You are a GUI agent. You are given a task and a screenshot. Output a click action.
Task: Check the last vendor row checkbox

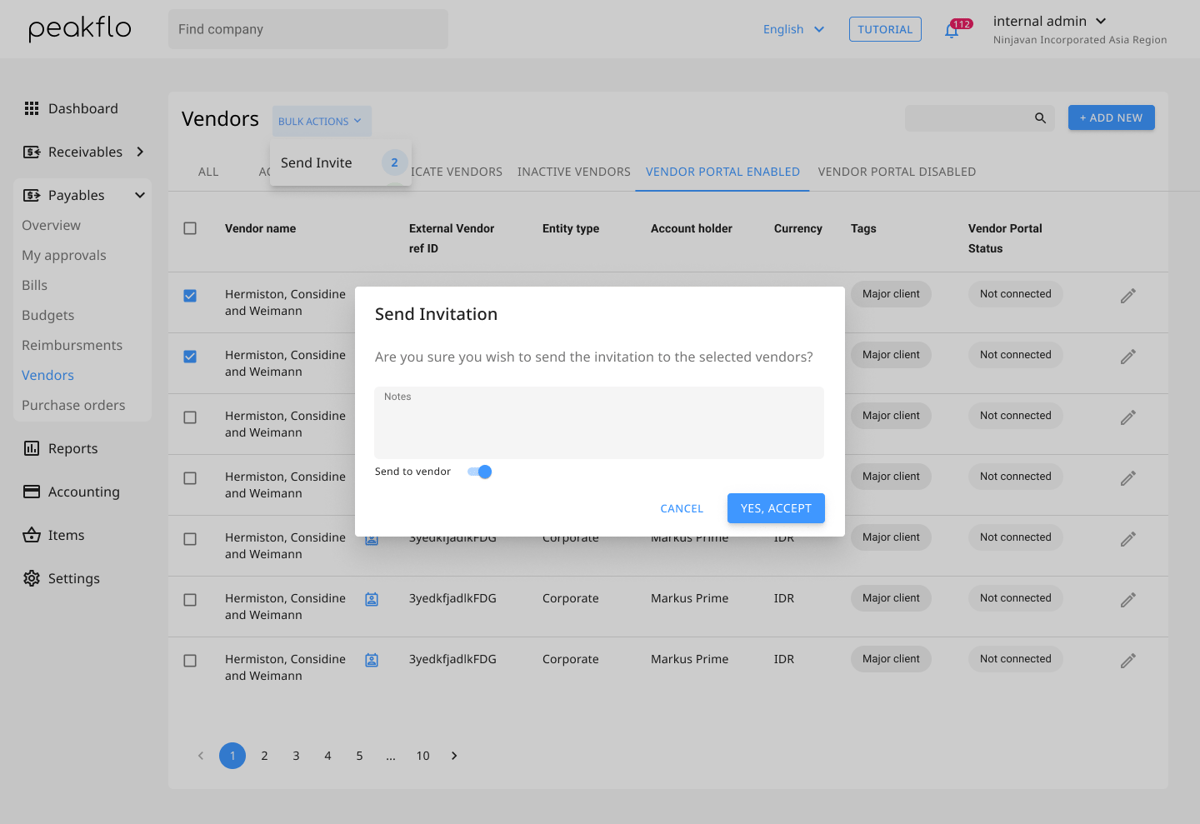click(190, 661)
